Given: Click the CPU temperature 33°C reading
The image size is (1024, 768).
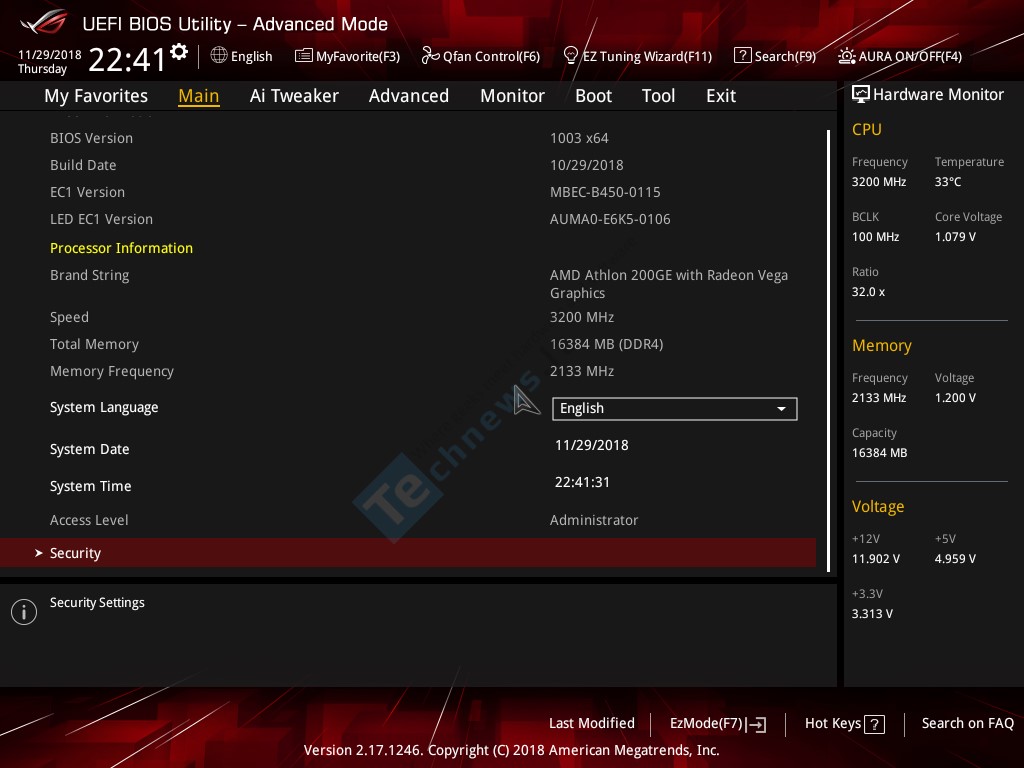Looking at the screenshot, I should coord(948,182).
